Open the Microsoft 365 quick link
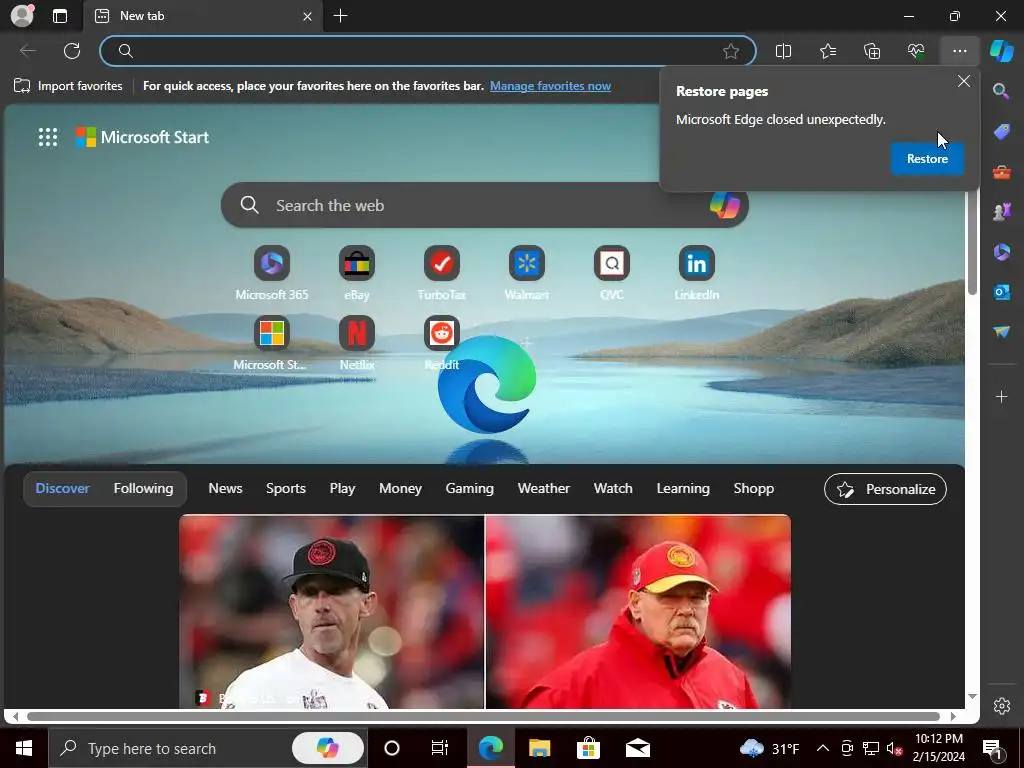This screenshot has width=1024, height=768. [272, 273]
